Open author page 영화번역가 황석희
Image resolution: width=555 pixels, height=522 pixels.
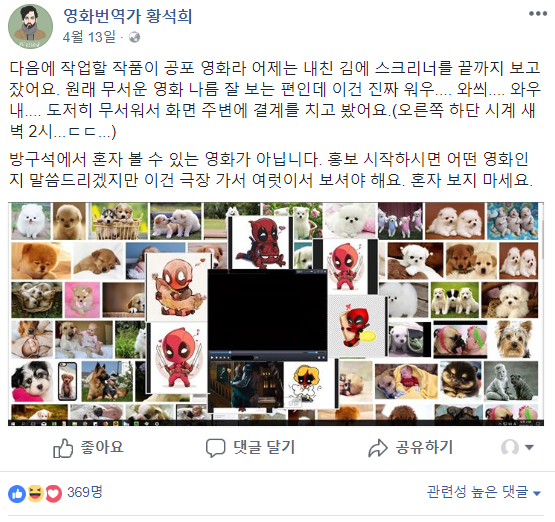[x=128, y=16]
